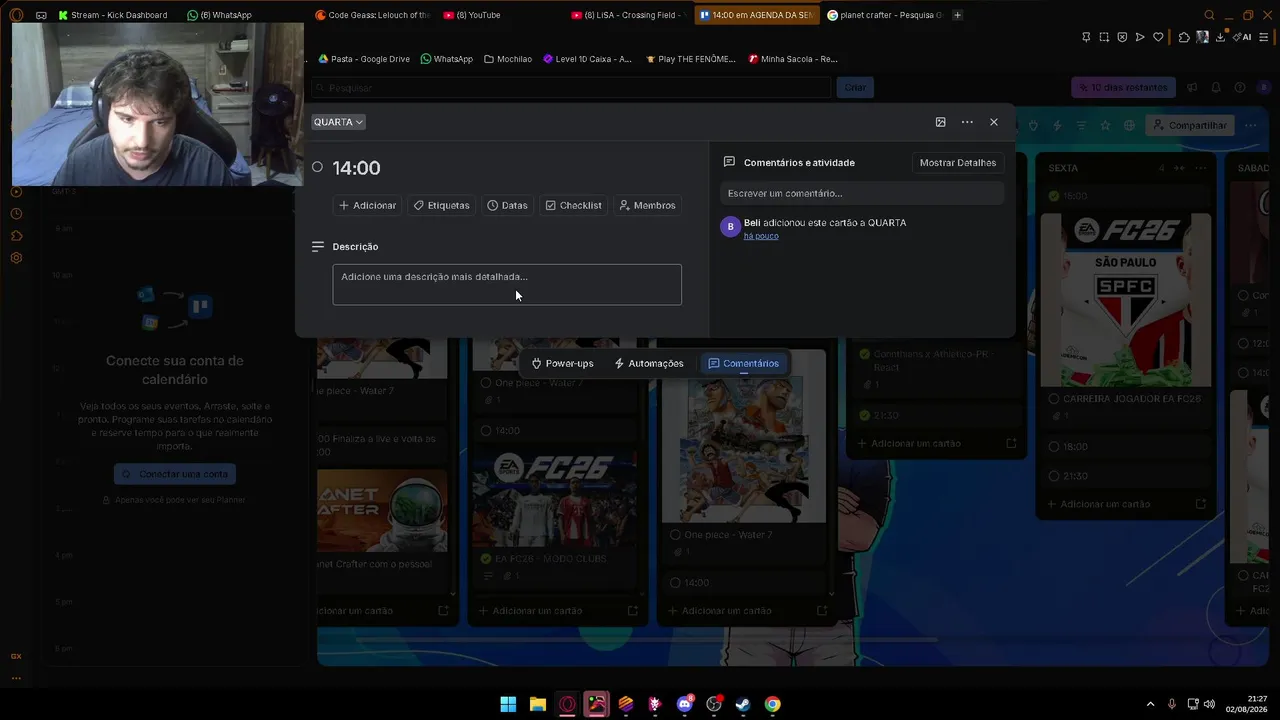Screen dimensions: 1280x720
Task: Click the Compartilhar share button
Action: [1189, 125]
